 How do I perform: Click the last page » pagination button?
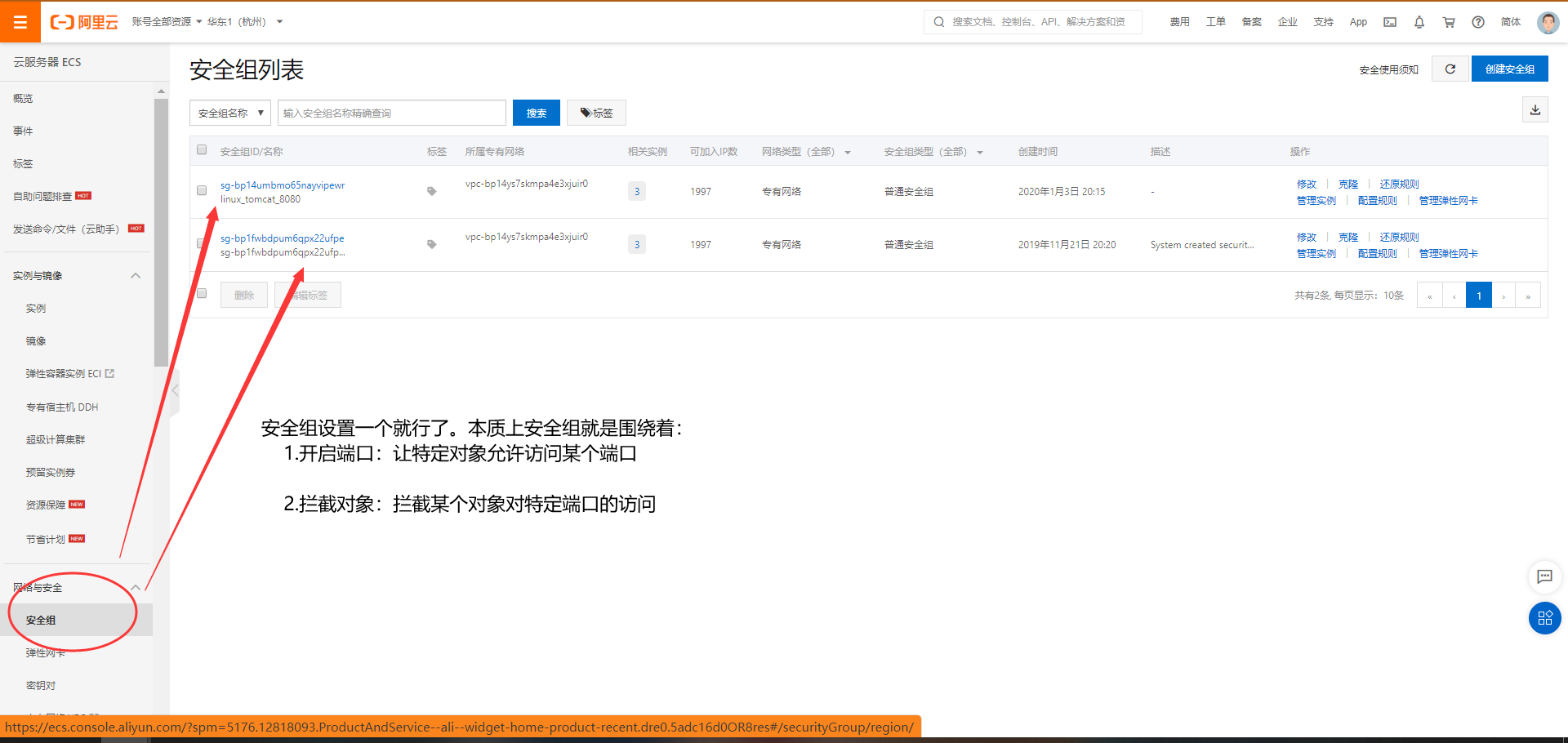point(1528,296)
